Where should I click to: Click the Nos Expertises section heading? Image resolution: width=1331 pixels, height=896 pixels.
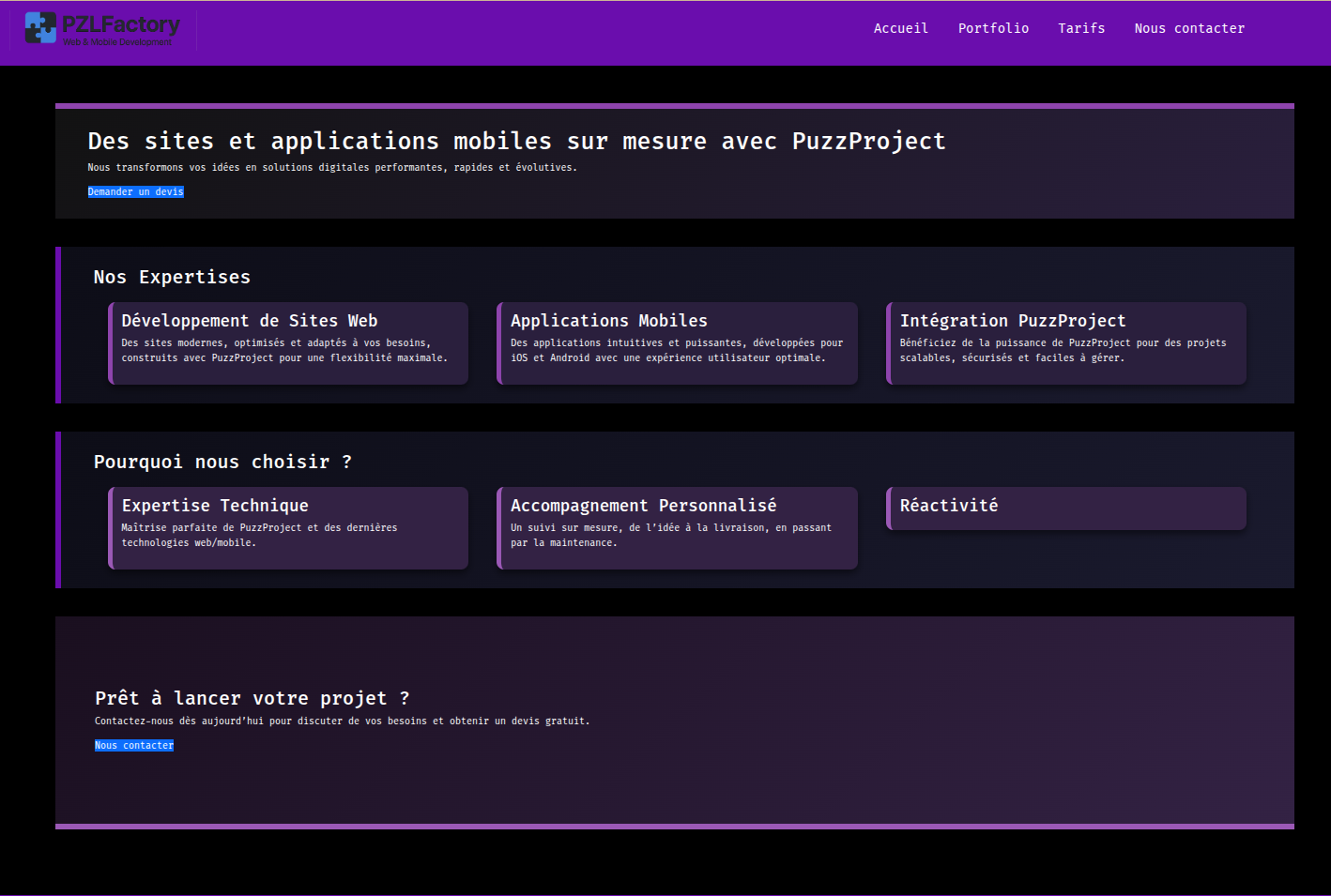click(x=171, y=277)
